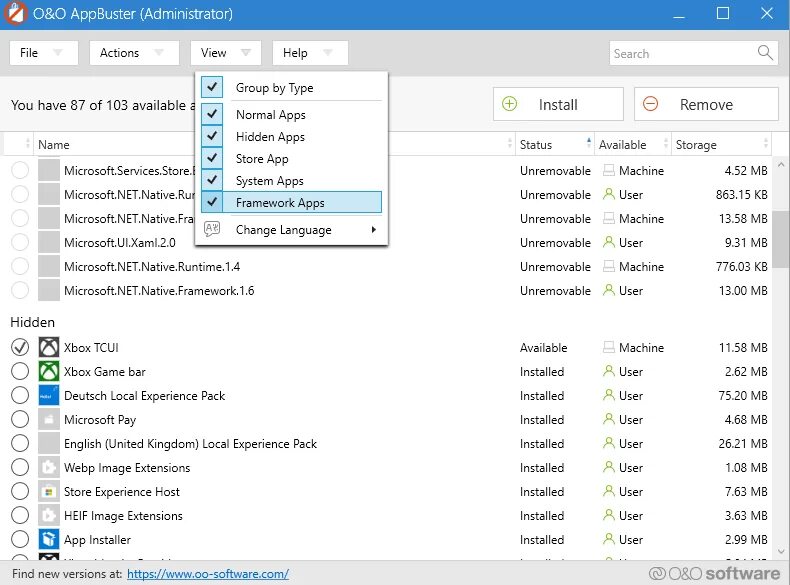This screenshot has width=790, height=585.
Task: Sort the list by Status column
Action: click(554, 145)
